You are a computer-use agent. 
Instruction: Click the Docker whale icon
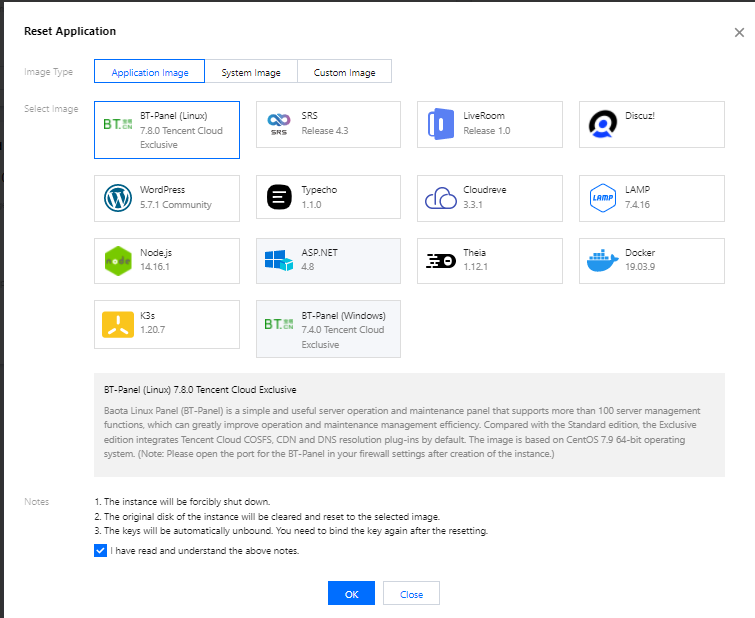point(602,261)
